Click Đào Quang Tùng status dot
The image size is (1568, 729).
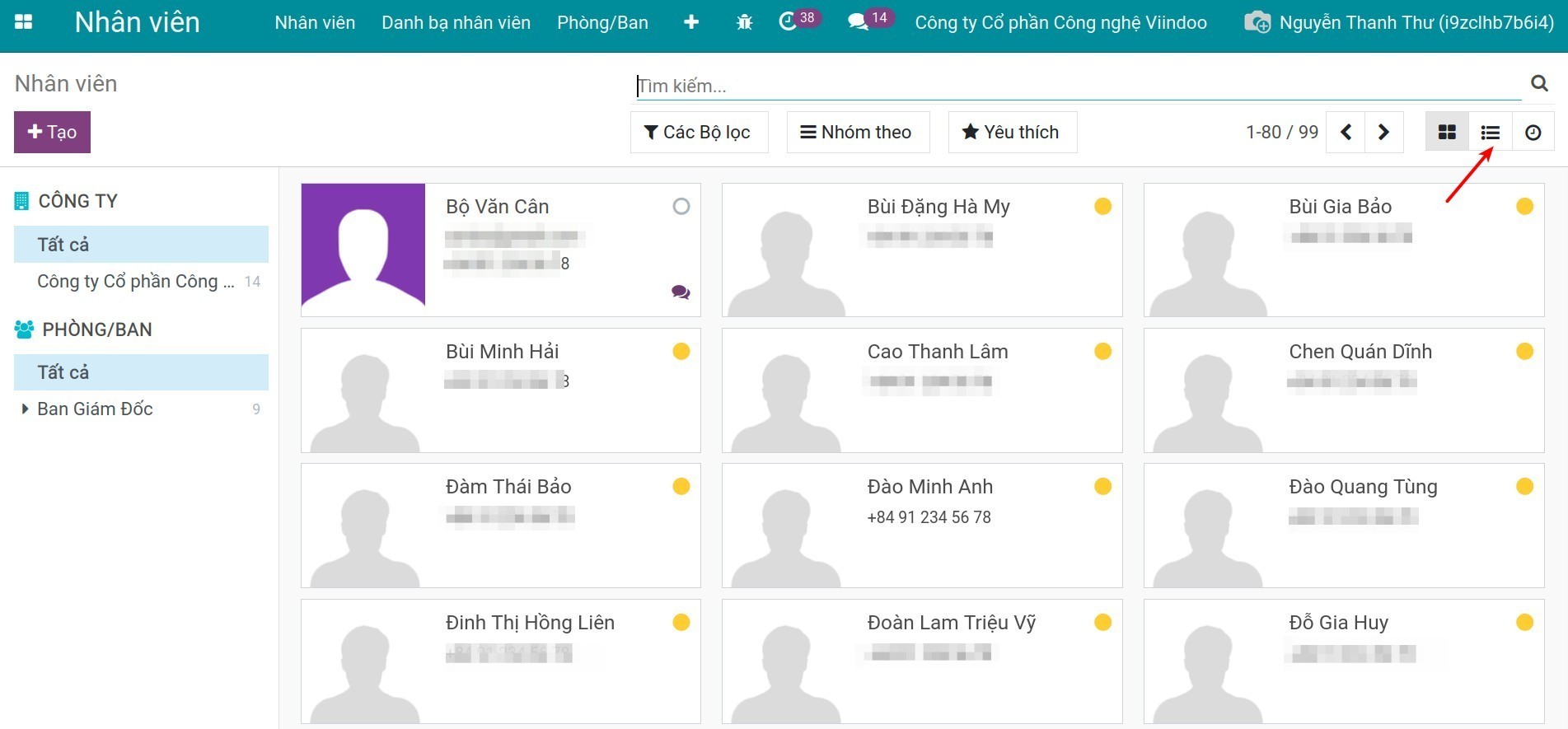[x=1524, y=486]
